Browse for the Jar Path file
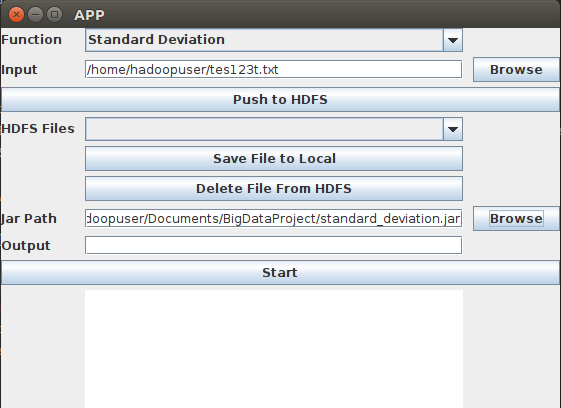The image size is (561, 408). (516, 218)
